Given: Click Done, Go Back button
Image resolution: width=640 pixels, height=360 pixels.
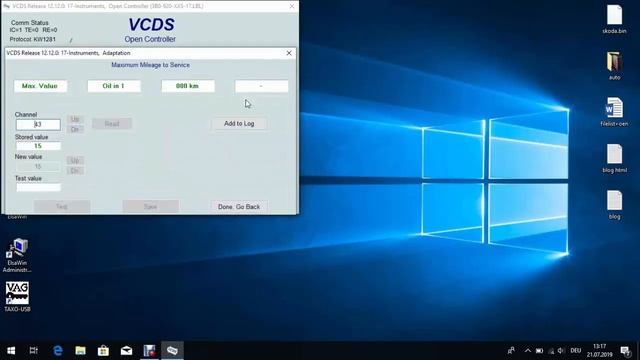Looking at the screenshot, I should (239, 207).
